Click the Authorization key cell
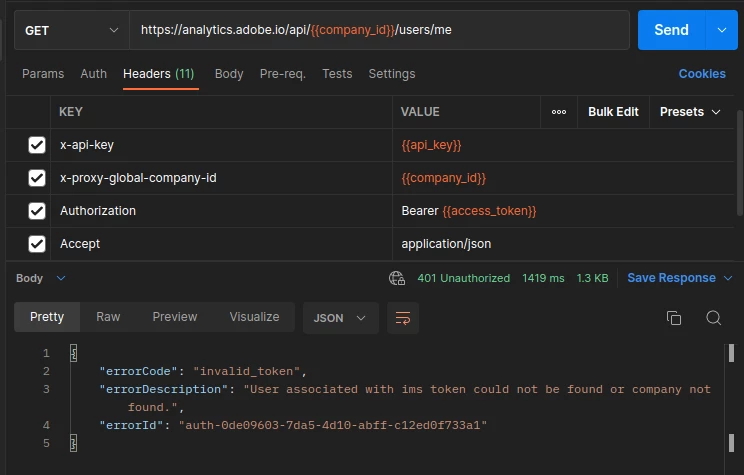 point(222,211)
